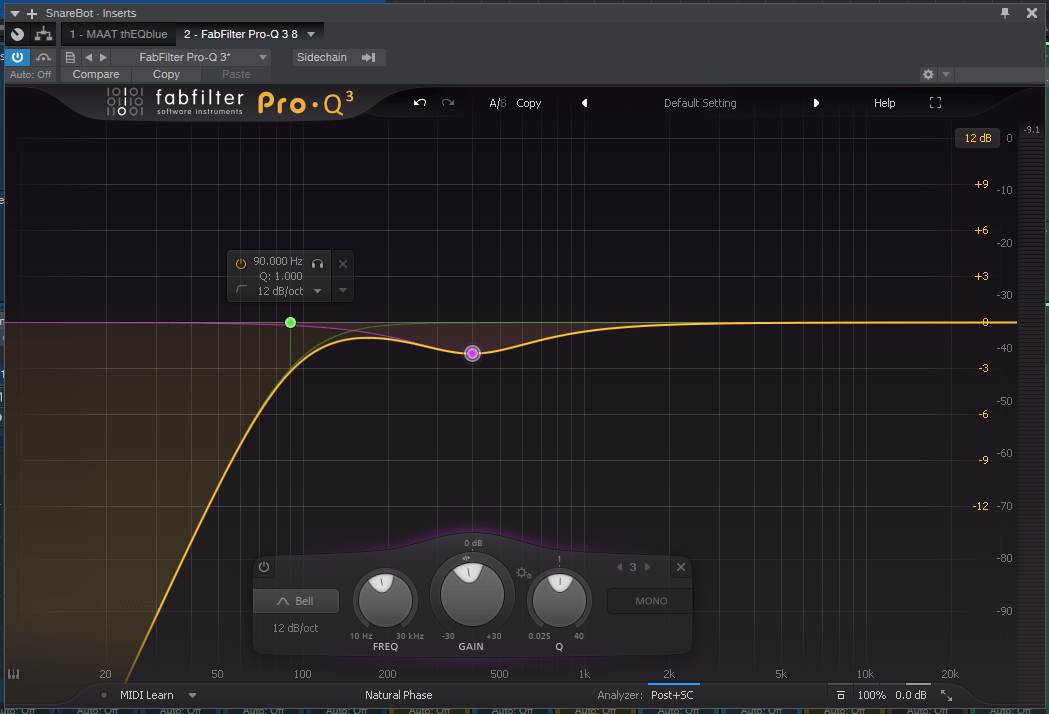This screenshot has width=1049, height=714.
Task: Click the gear icon beside the Gain knob
Action: click(522, 572)
